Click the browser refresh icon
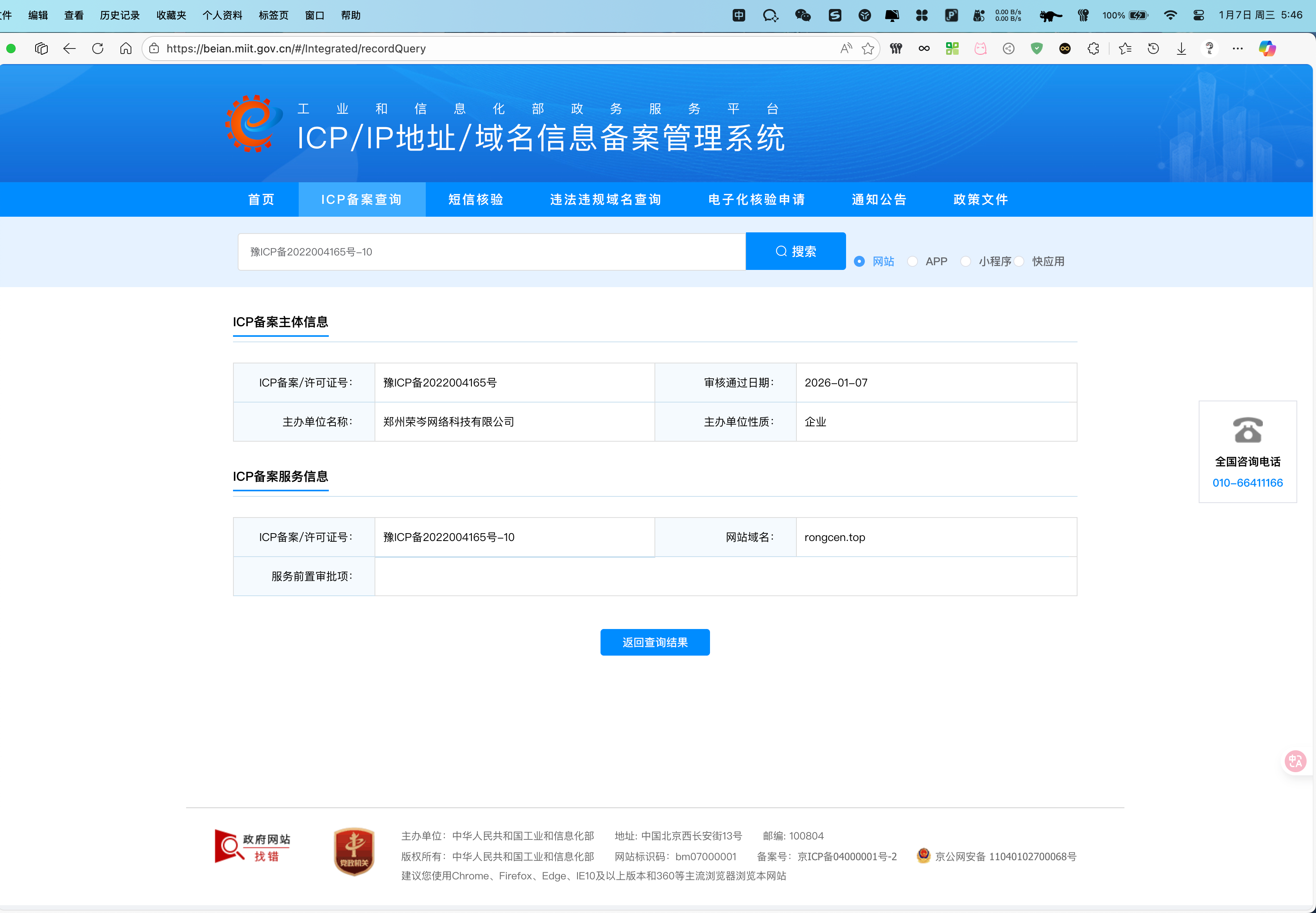 click(98, 49)
